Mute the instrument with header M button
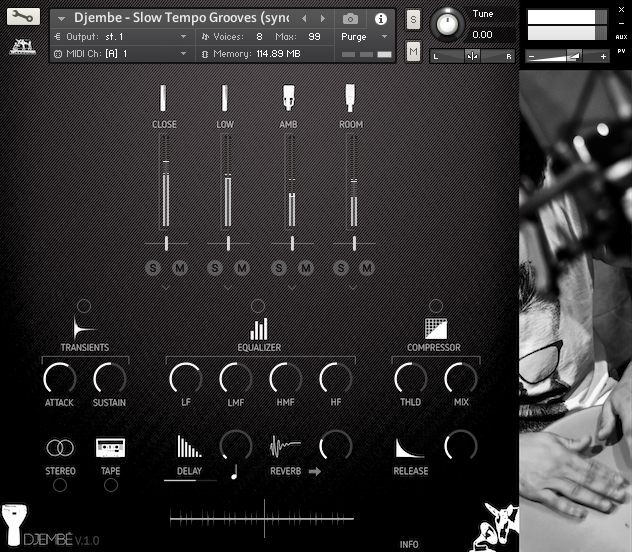 click(413, 51)
